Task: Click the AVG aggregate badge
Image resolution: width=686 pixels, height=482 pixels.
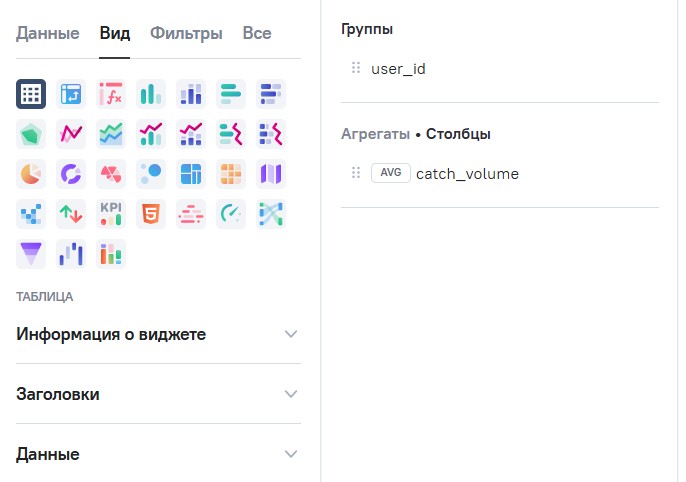Action: coord(390,173)
